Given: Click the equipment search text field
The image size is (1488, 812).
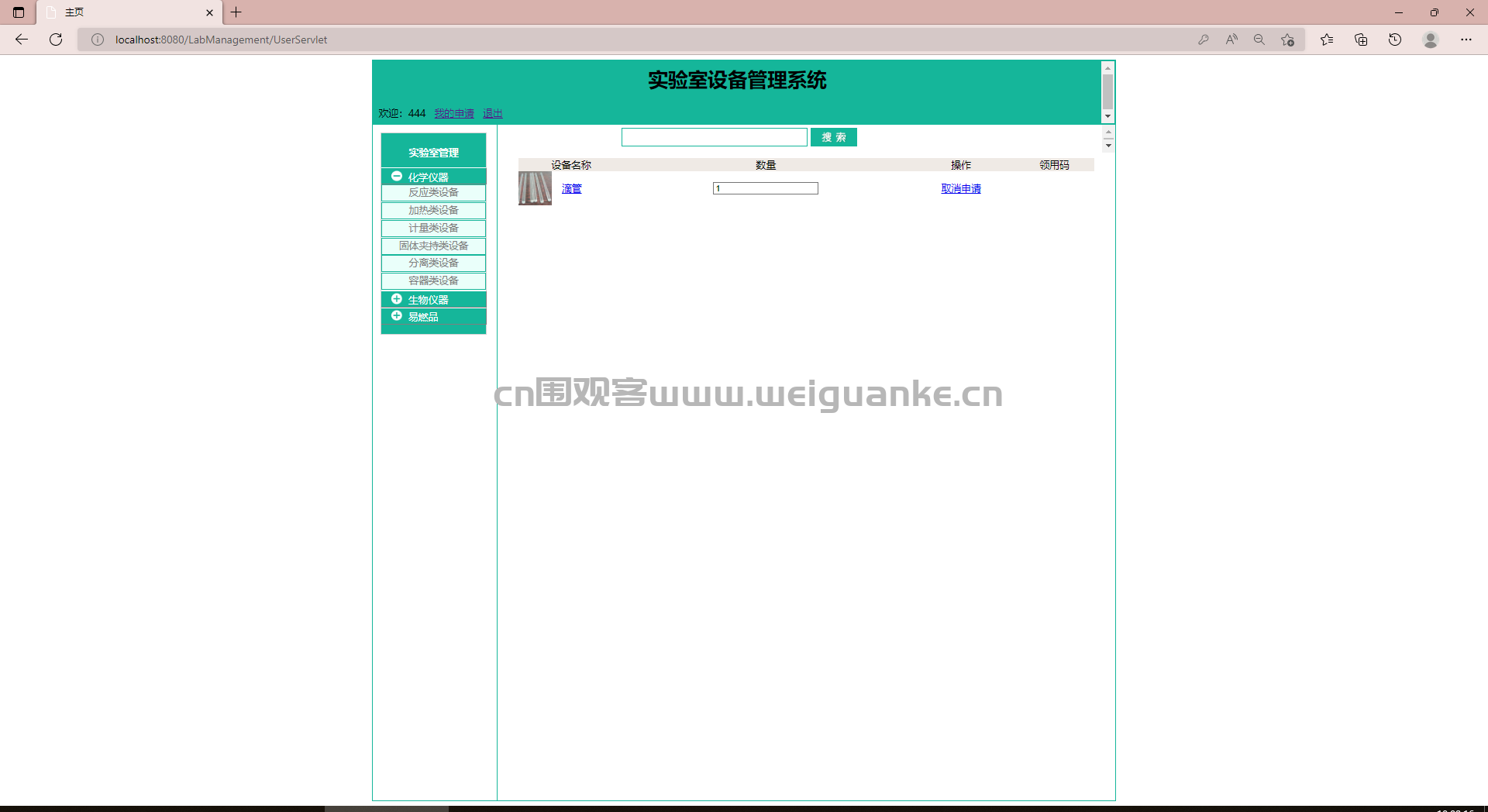Looking at the screenshot, I should (x=714, y=137).
